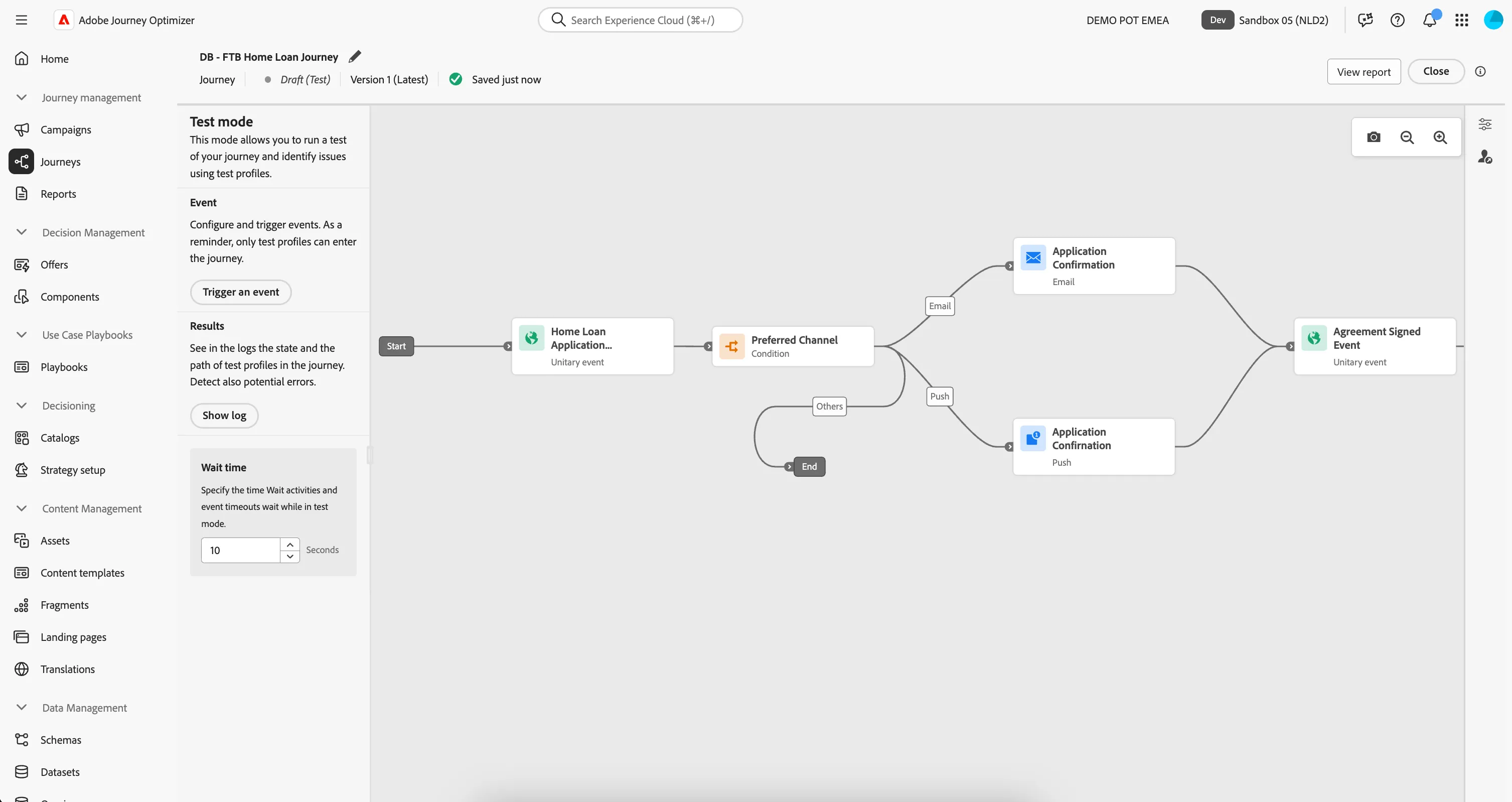Click the Show log button
Screen dimensions: 1512x802
pyautogui.click(x=224, y=415)
